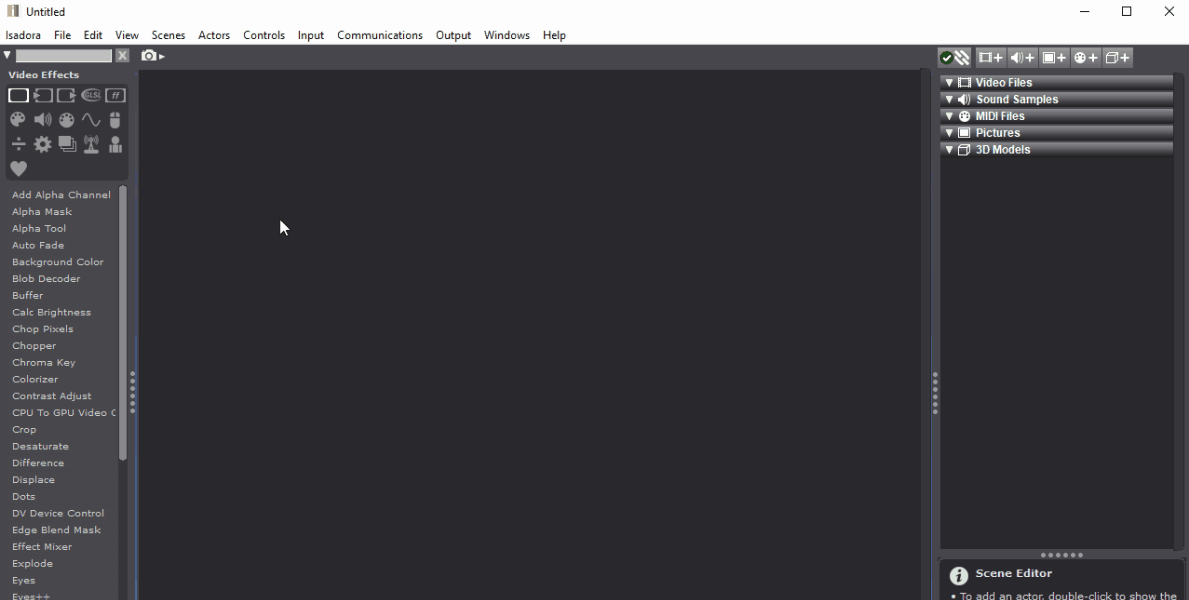Select the Contrast Adjust actor

click(52, 396)
